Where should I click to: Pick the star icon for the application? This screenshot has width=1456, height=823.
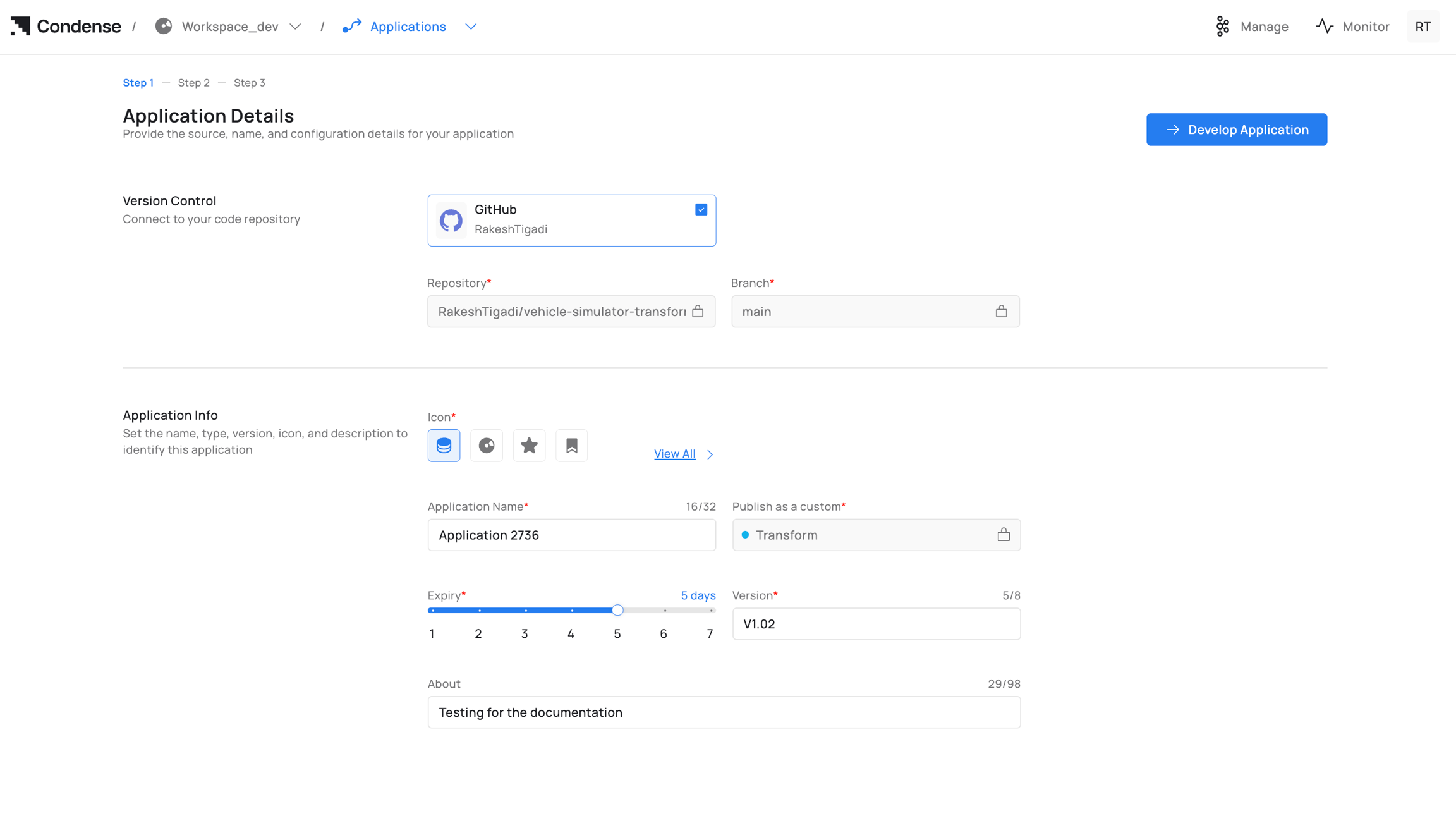point(529,446)
